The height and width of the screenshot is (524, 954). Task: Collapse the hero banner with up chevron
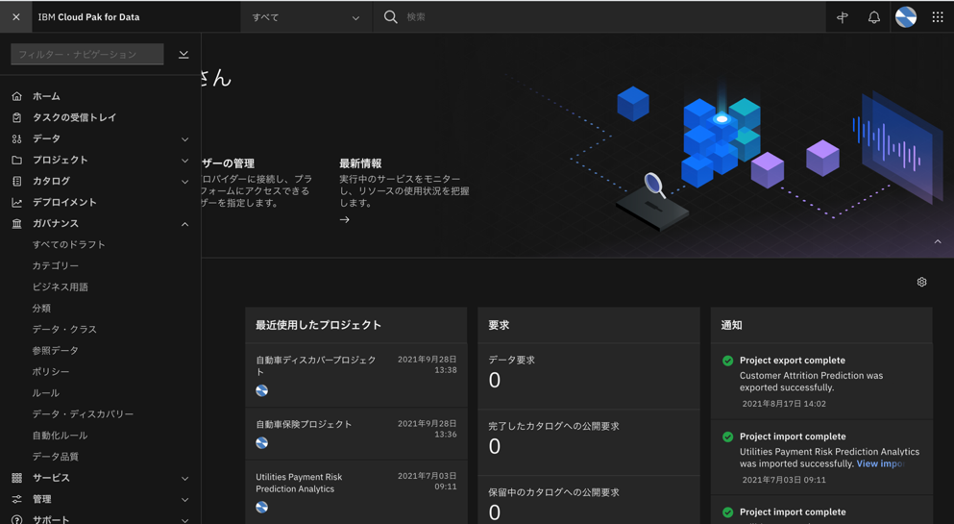click(x=938, y=242)
